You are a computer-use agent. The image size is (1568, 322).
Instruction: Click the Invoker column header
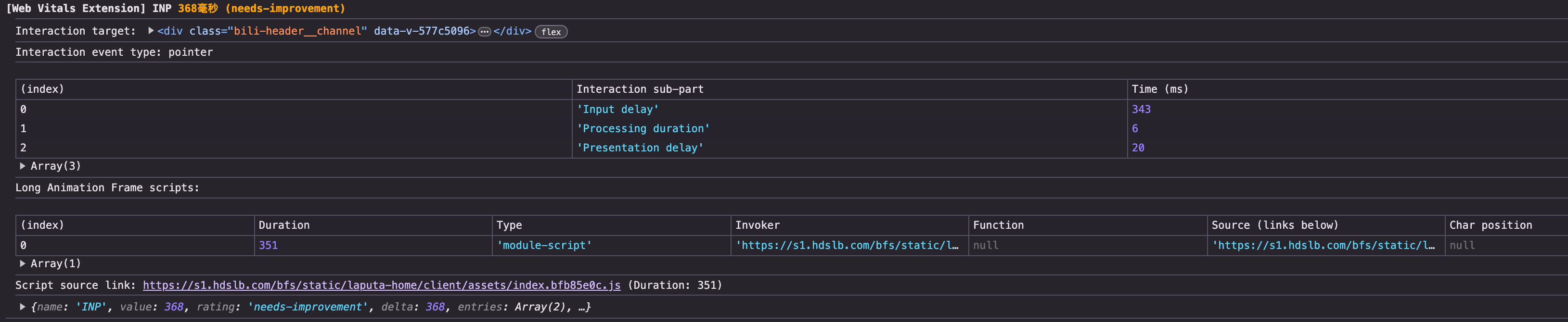point(757,225)
